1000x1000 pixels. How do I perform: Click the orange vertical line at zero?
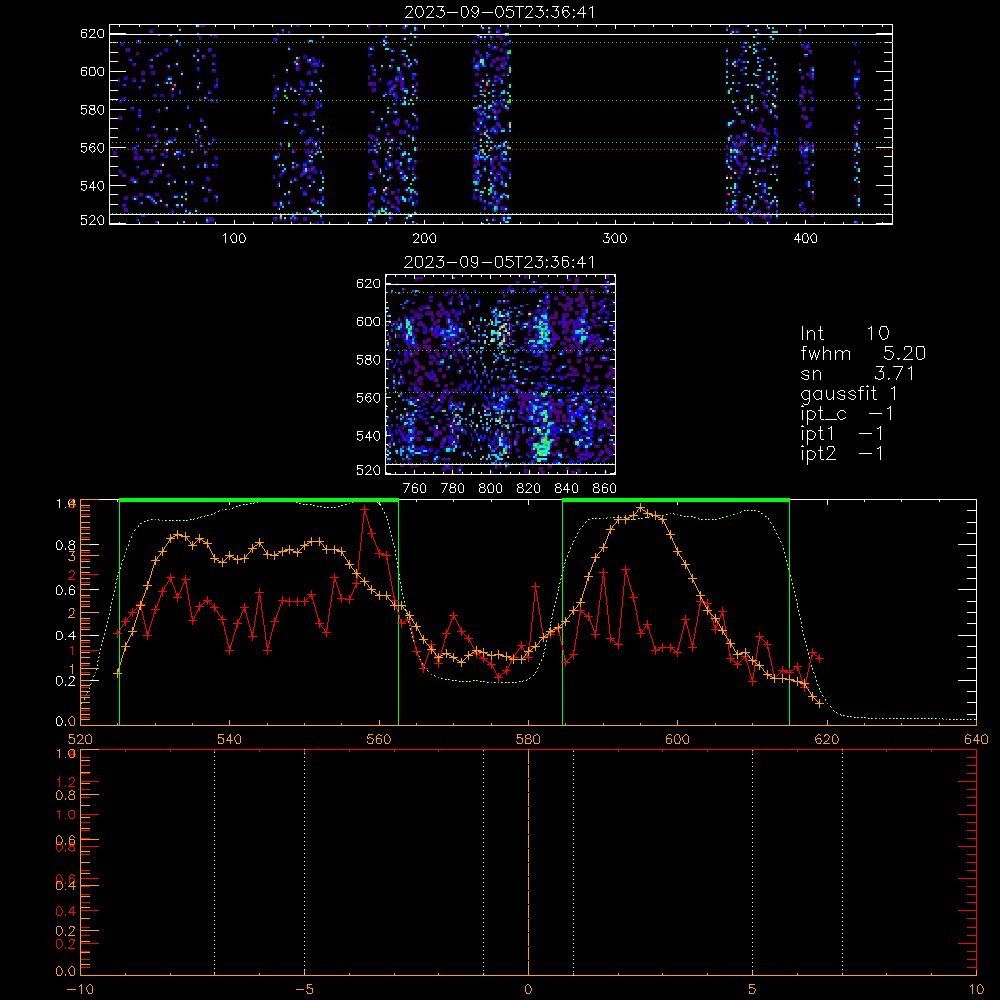528,861
